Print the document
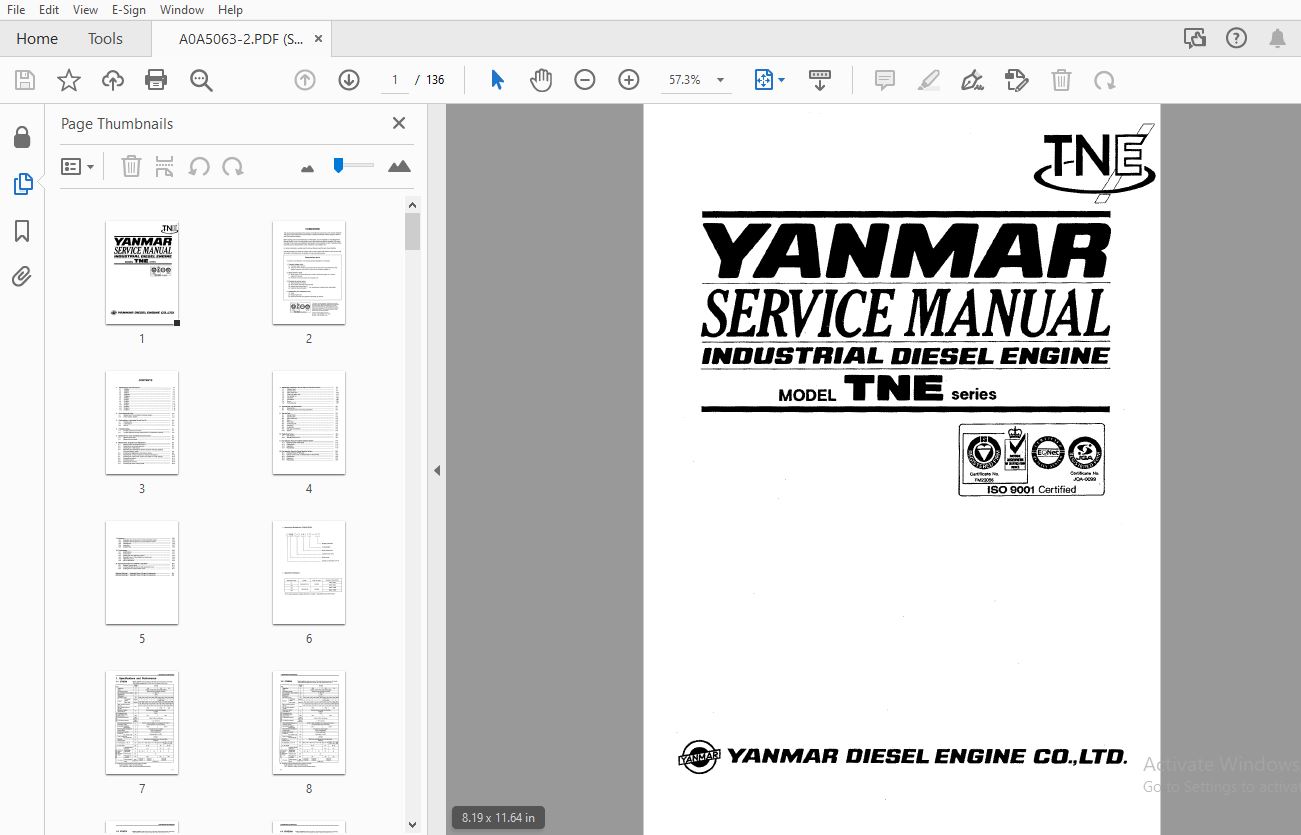 coord(156,80)
